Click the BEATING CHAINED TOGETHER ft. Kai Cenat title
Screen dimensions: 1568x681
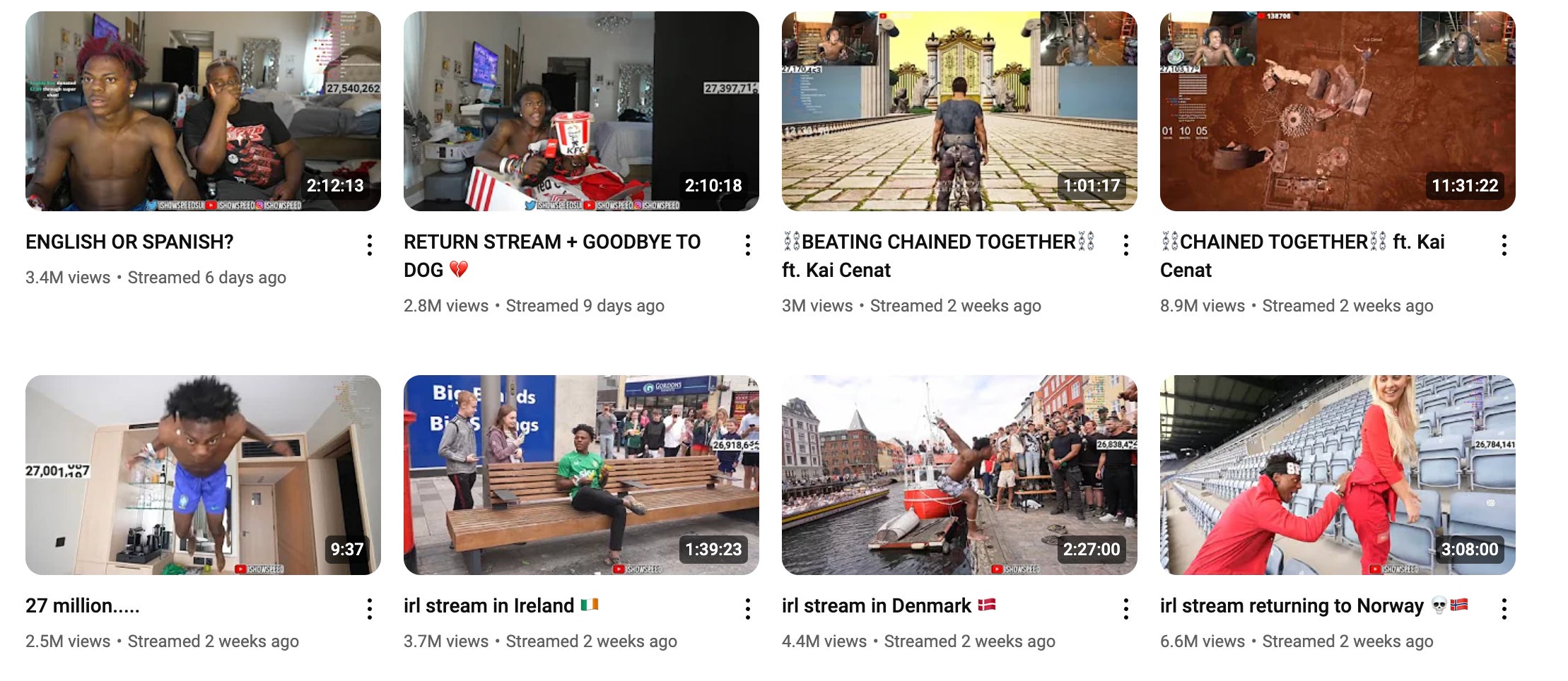[938, 256]
